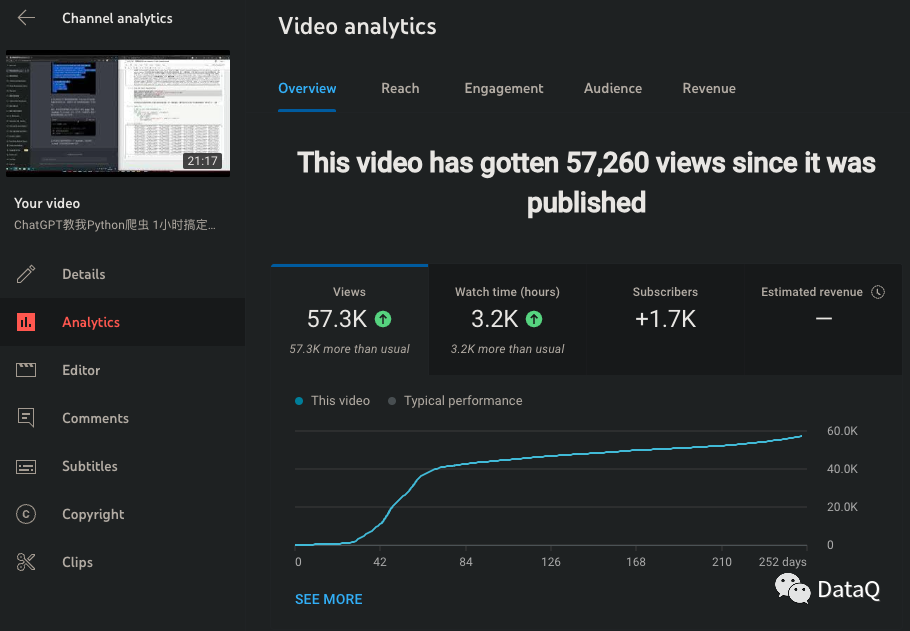
Task: Click the Typical performance legend dot
Action: click(x=392, y=401)
